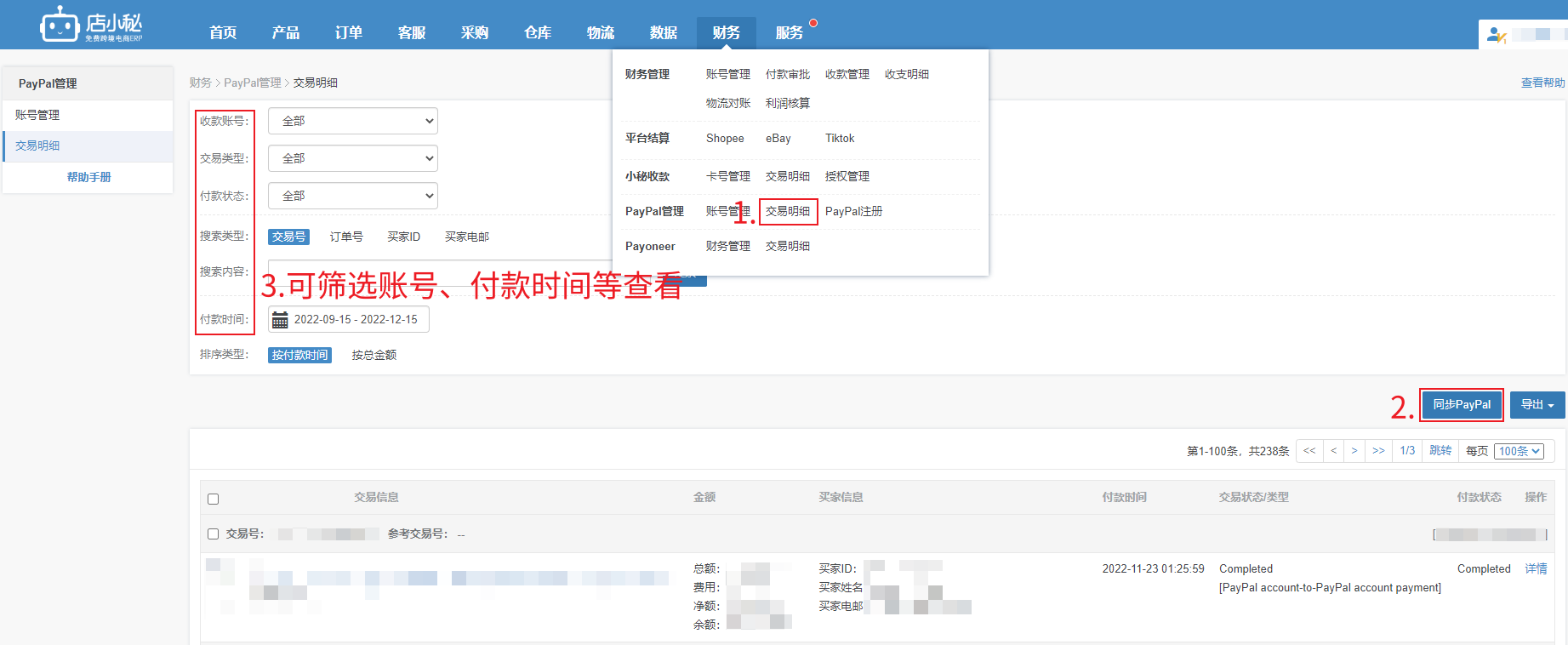Screen dimensions: 1568x645
Task: Open 帮助手册 in sidebar
Action: (x=88, y=177)
